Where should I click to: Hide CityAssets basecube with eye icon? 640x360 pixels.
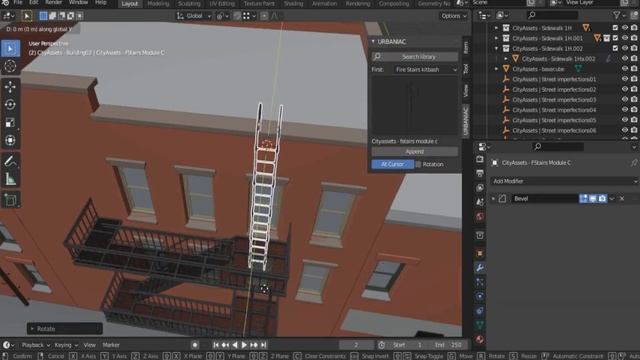pos(625,69)
